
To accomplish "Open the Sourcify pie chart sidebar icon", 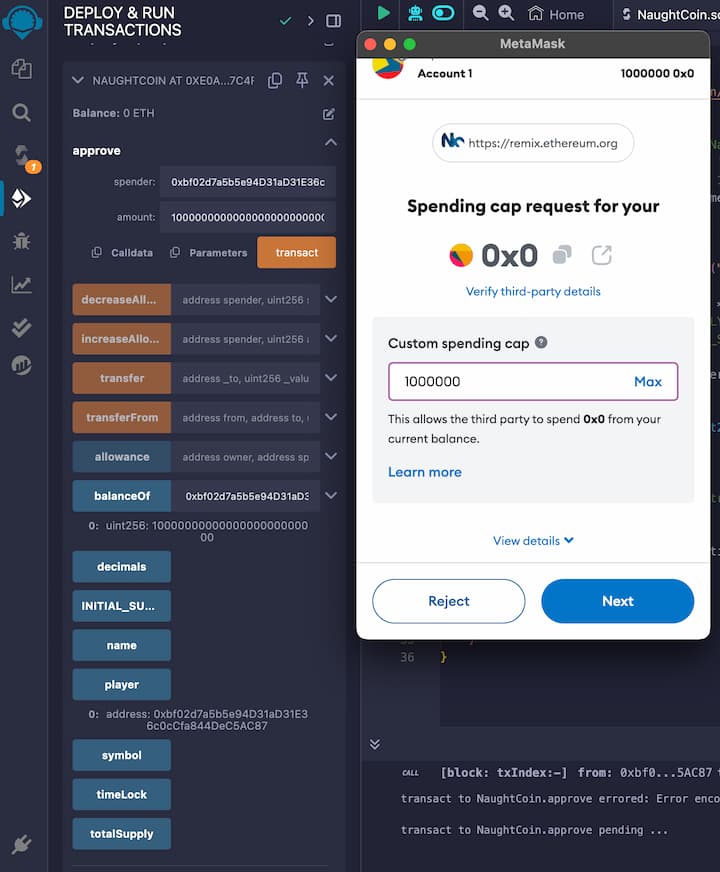I will pyautogui.click(x=22, y=365).
